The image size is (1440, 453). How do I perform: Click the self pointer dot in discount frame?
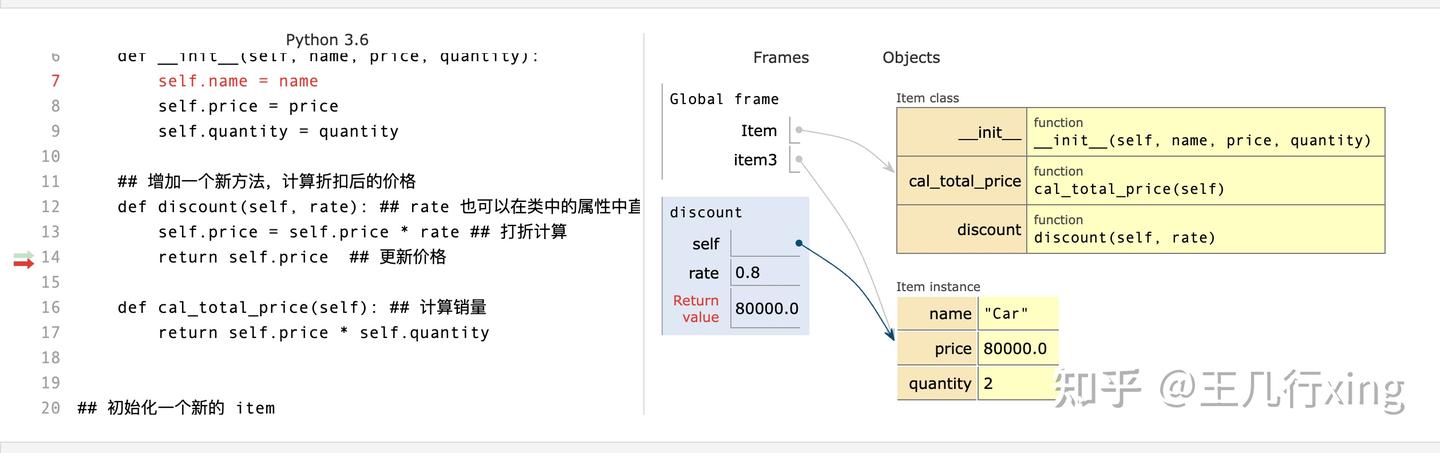pyautogui.click(x=799, y=243)
